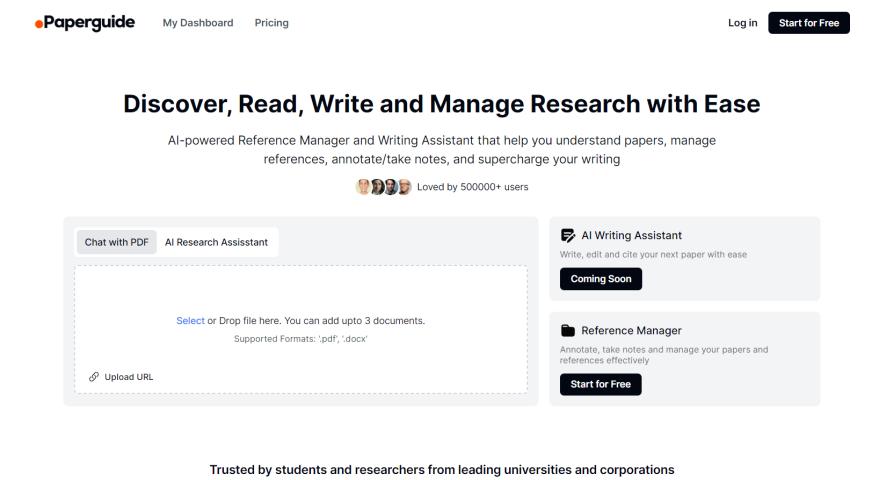Click the Reference Manager folder icon
Viewport: 878px width, 480px height.
pos(568,331)
